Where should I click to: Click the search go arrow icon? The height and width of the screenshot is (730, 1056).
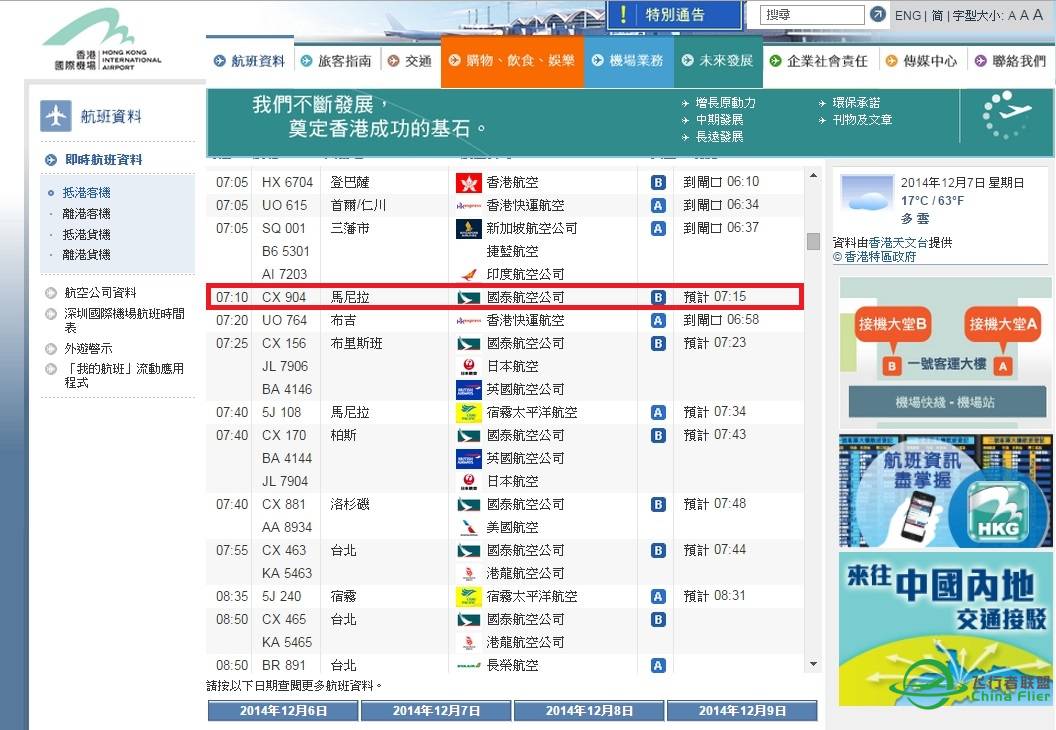[x=878, y=14]
